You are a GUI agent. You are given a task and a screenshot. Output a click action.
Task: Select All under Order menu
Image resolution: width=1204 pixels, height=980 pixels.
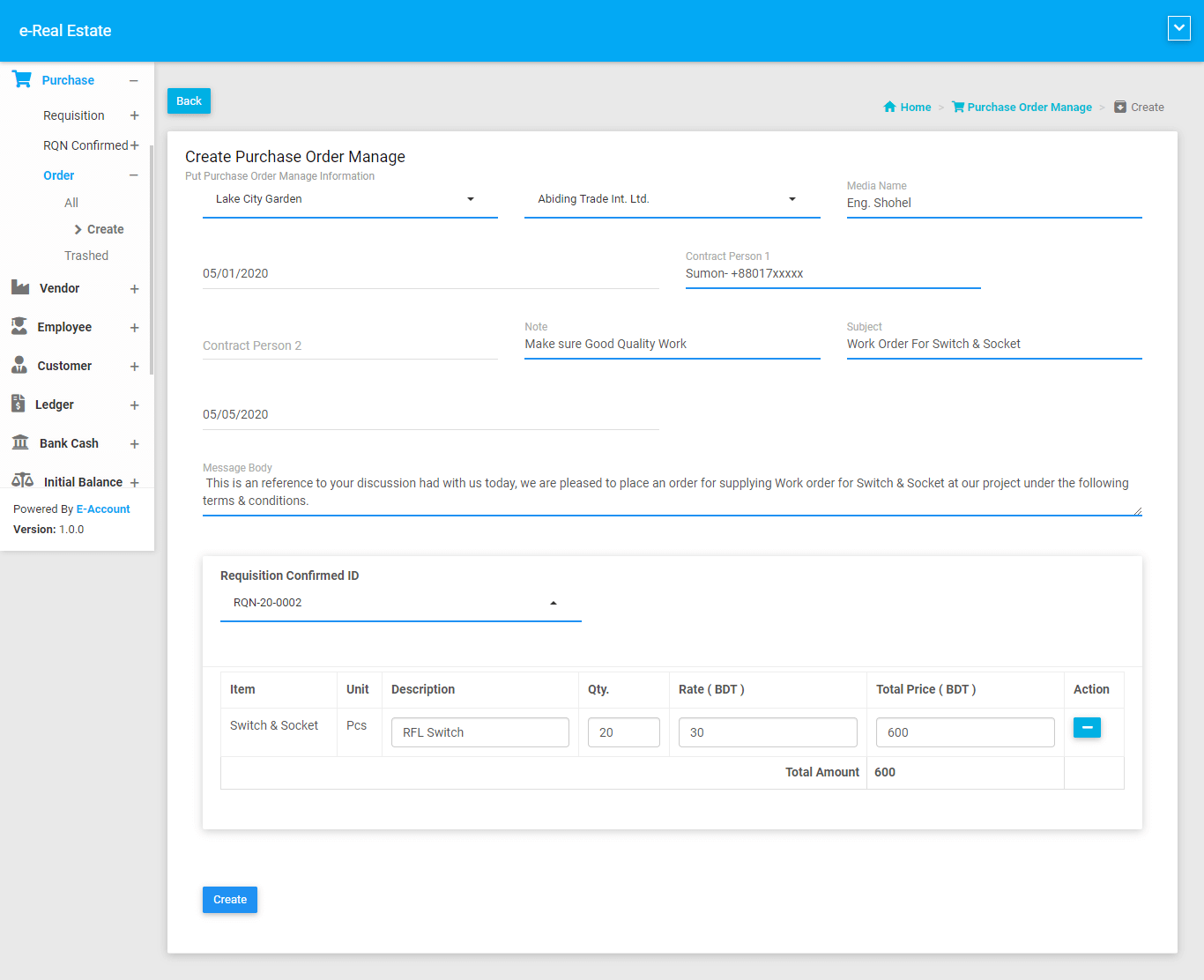pyautogui.click(x=71, y=203)
